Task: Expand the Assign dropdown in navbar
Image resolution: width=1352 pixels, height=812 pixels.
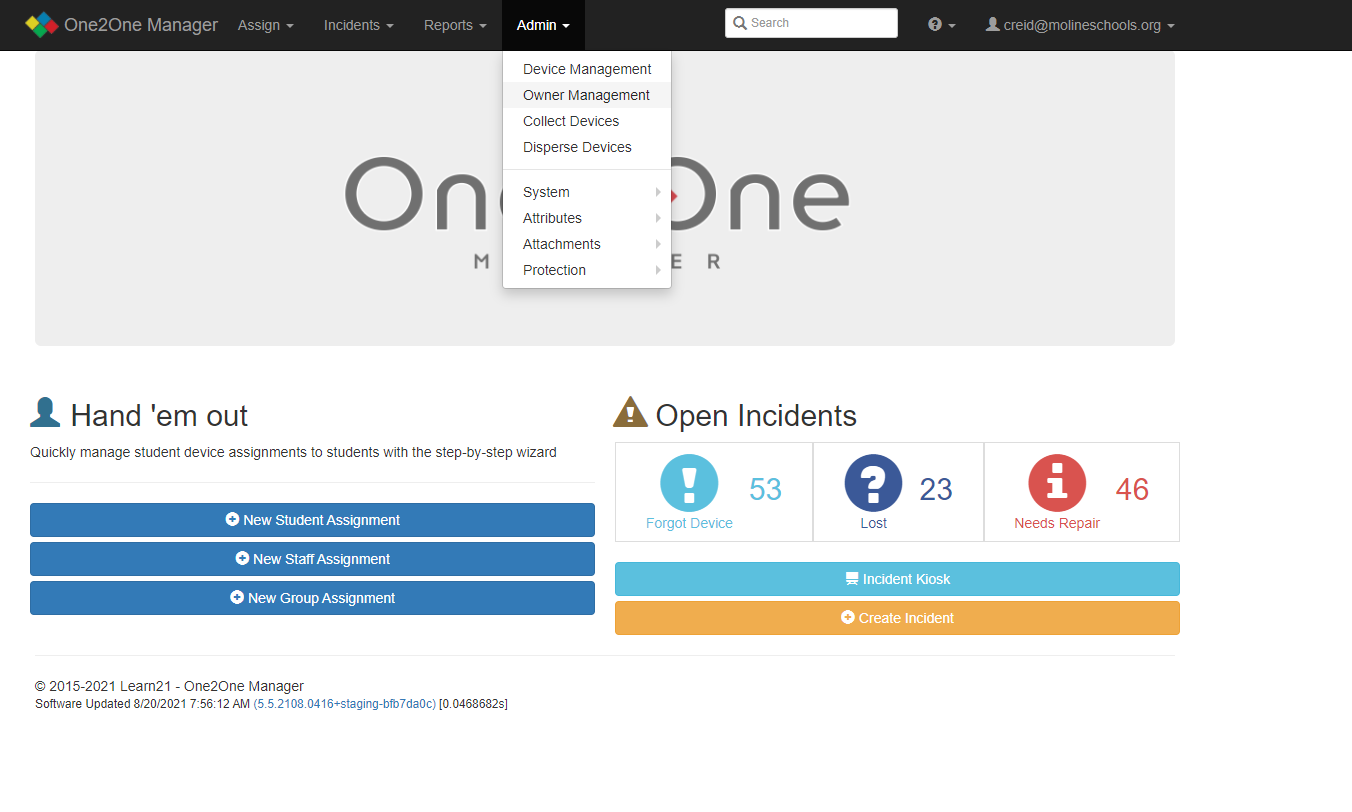Action: coord(265,25)
